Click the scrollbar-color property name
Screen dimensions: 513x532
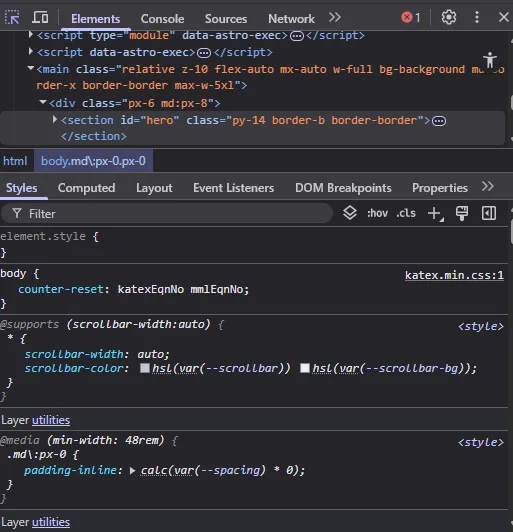74,368
